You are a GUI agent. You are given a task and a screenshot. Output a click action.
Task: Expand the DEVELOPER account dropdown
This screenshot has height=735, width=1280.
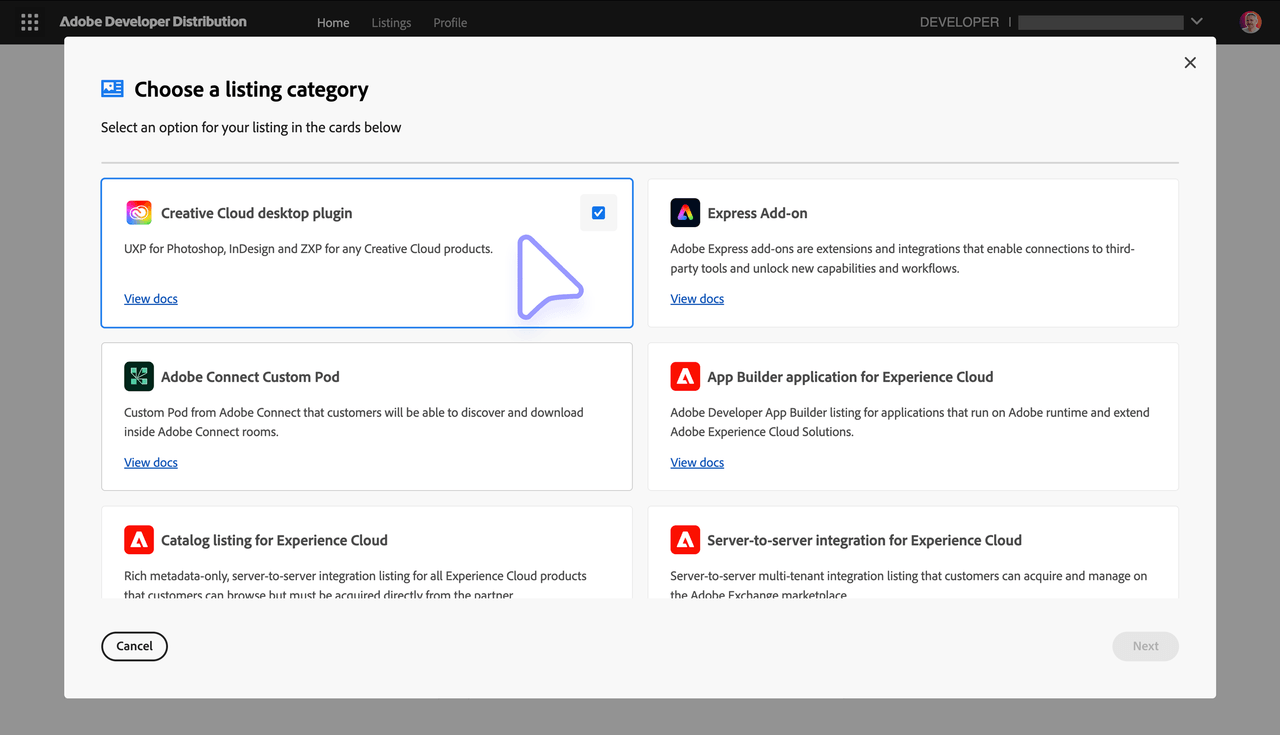click(1196, 20)
